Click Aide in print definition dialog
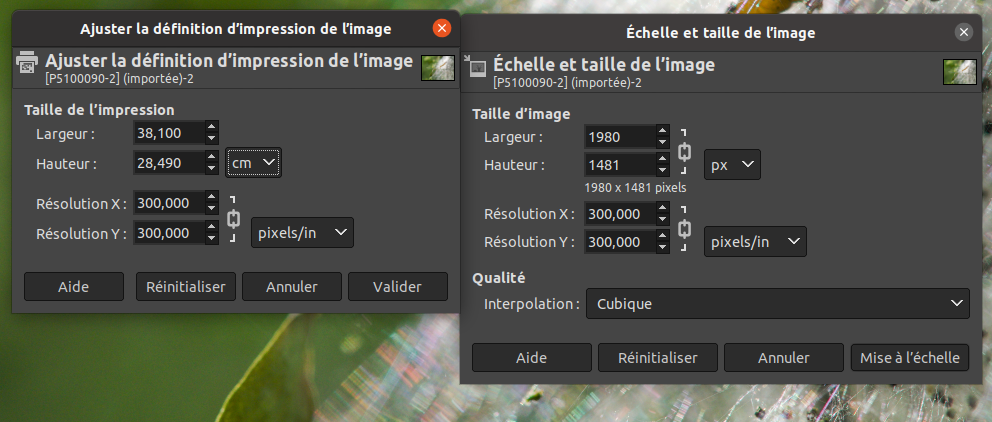Image resolution: width=992 pixels, height=422 pixels. coord(74,287)
